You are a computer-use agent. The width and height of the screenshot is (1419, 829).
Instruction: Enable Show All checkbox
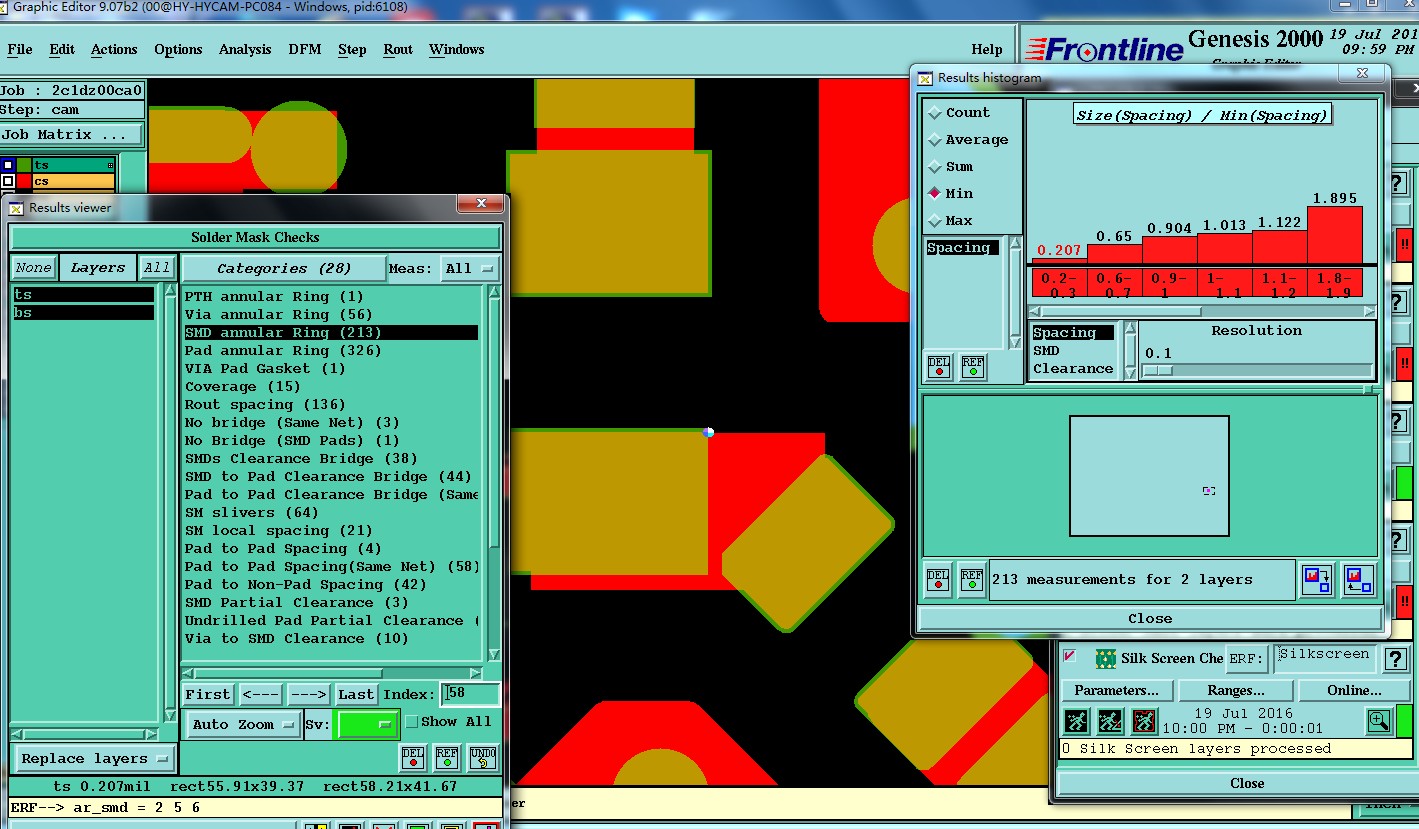pyautogui.click(x=411, y=722)
